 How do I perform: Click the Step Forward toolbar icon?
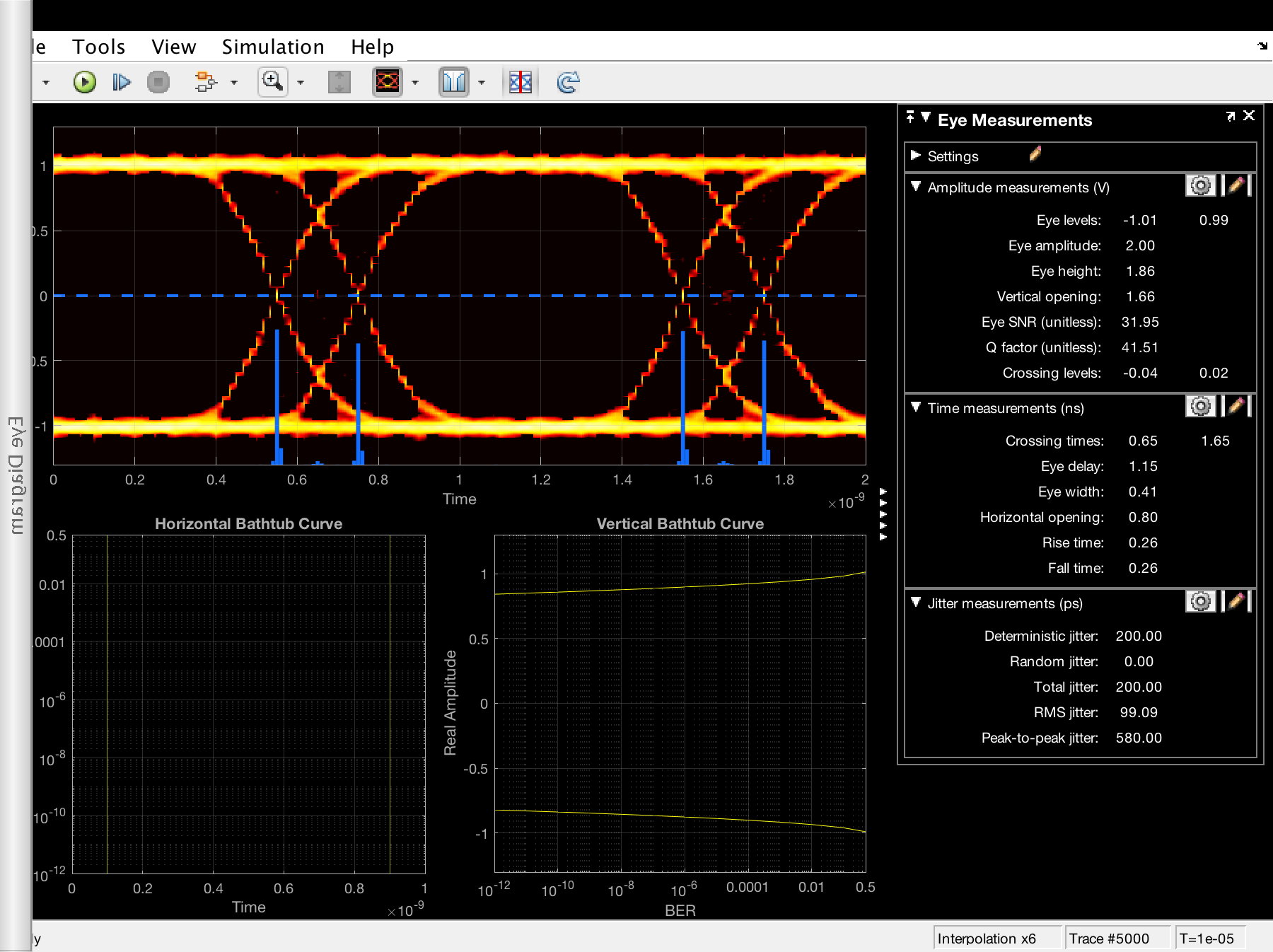[x=122, y=83]
